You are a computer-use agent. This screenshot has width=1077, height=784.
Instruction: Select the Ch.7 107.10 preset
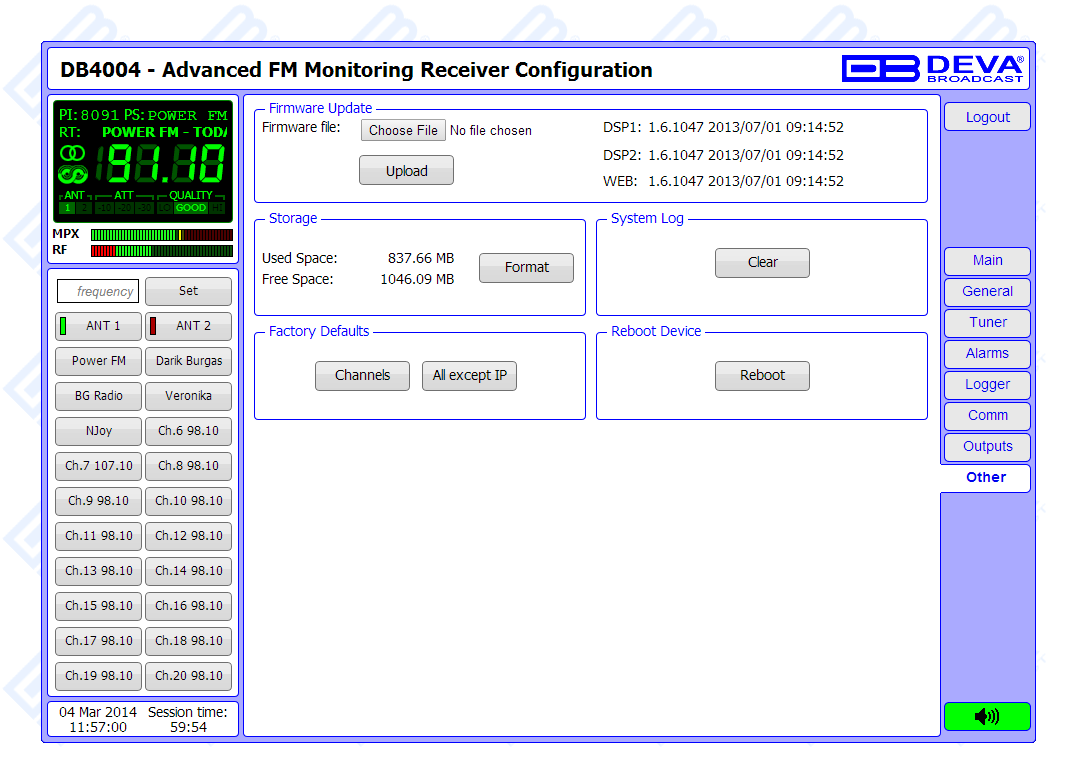pos(99,466)
